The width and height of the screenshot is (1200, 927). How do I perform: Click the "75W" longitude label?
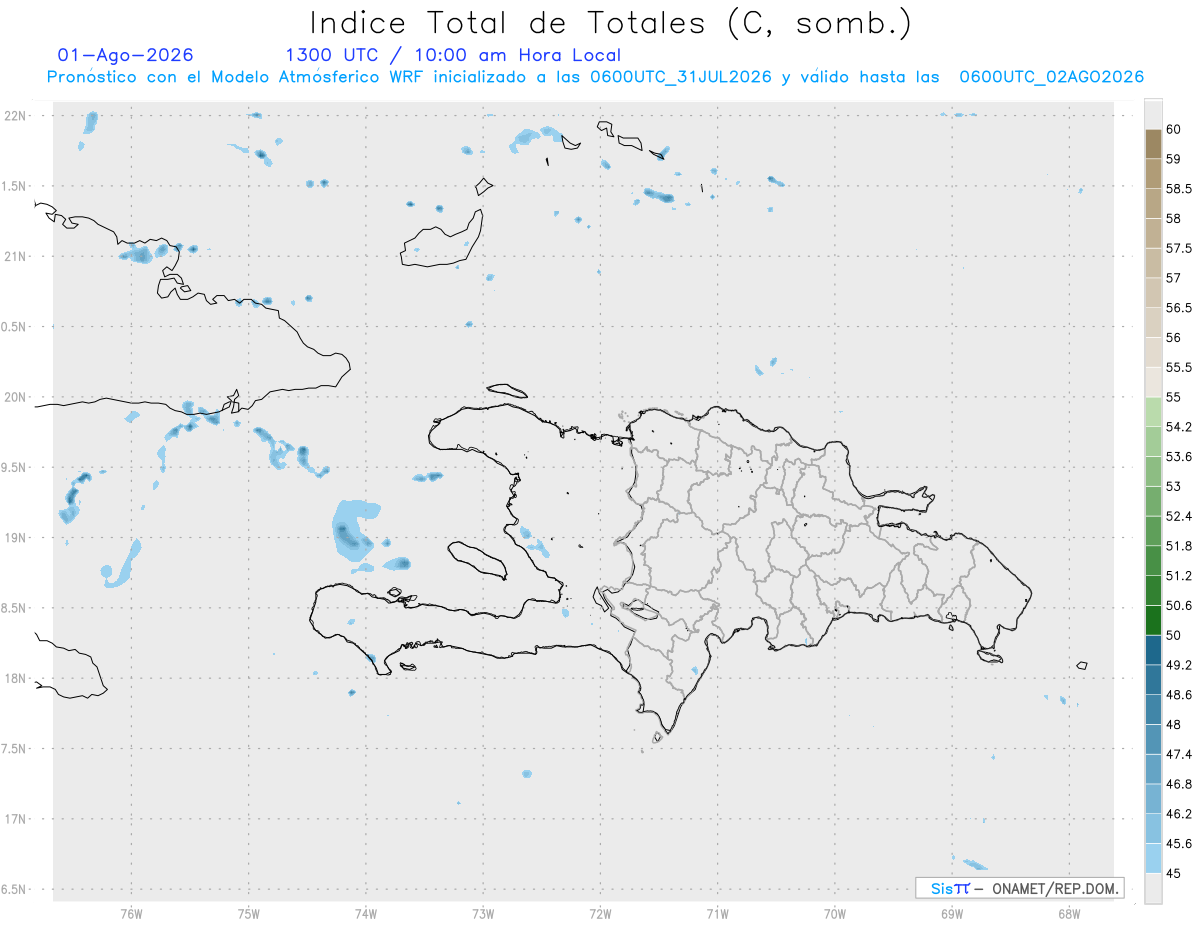(249, 913)
